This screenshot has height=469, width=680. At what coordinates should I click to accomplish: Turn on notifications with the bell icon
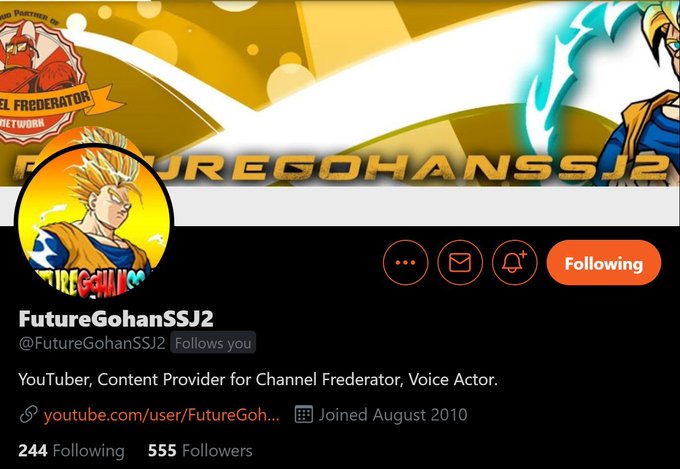(514, 262)
